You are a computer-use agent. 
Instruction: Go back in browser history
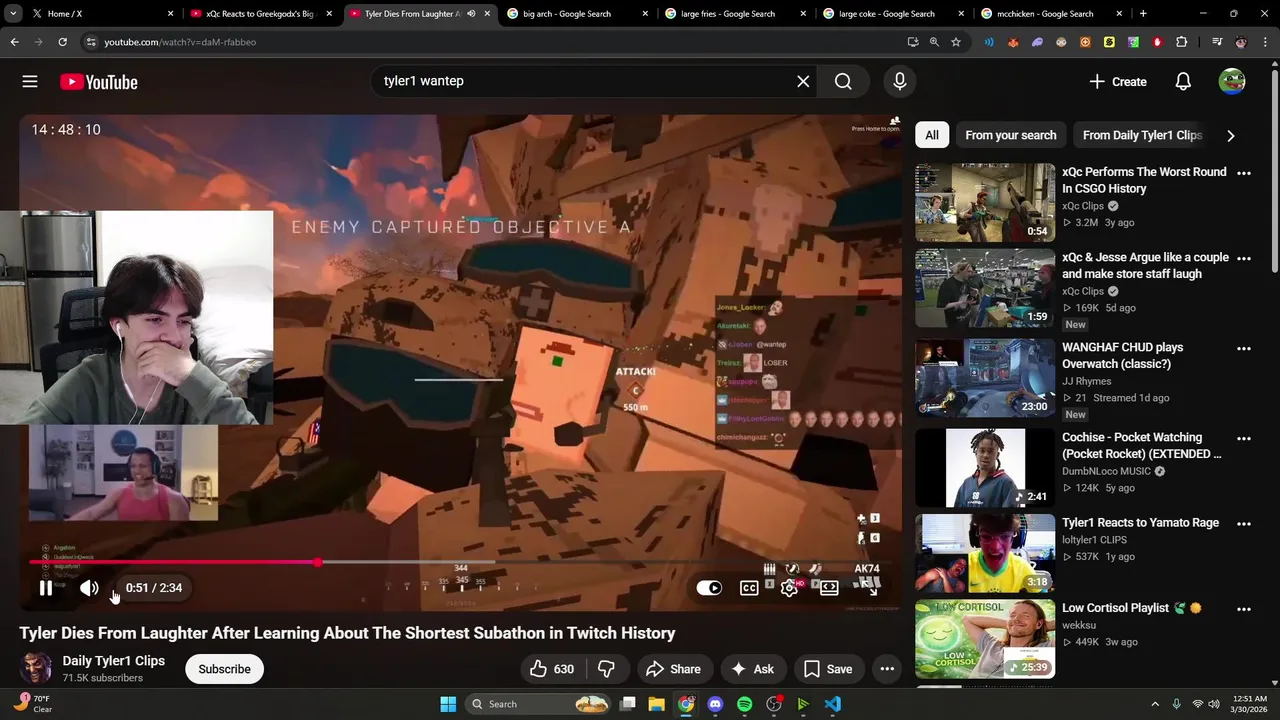[14, 42]
